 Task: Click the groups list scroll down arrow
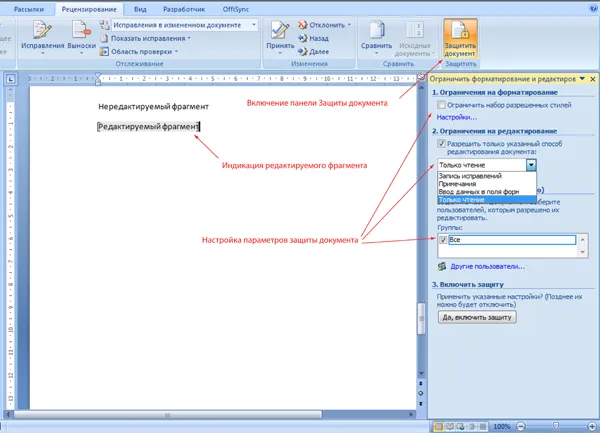583,252
